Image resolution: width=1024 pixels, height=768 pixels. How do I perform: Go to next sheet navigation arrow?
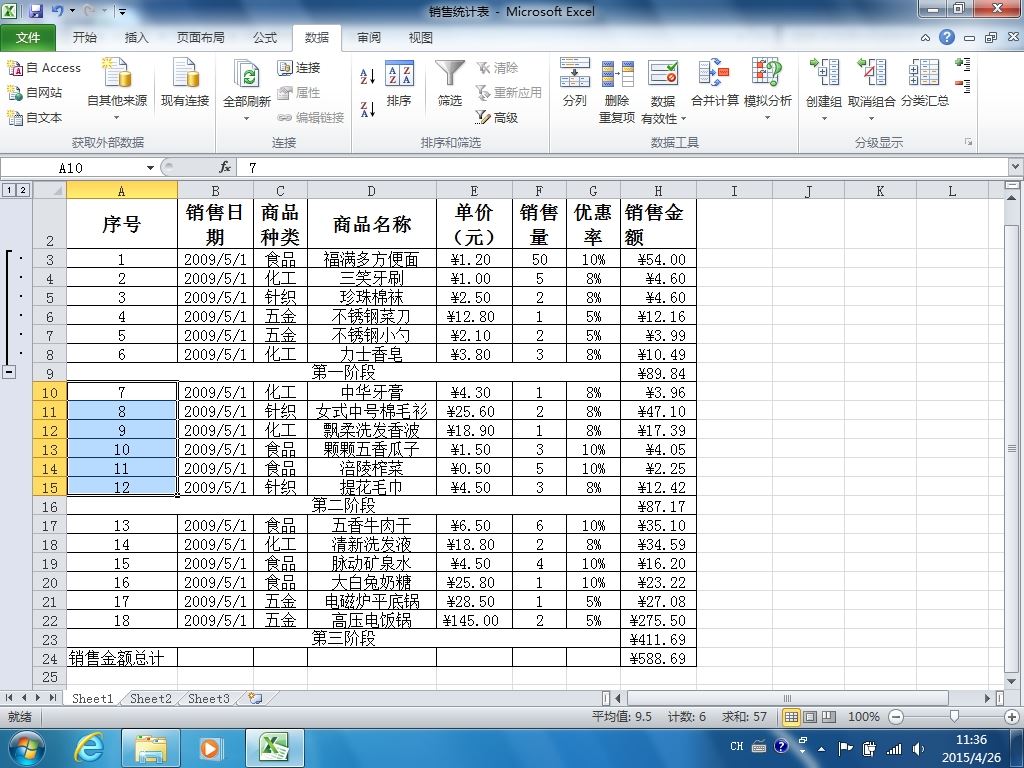point(38,697)
